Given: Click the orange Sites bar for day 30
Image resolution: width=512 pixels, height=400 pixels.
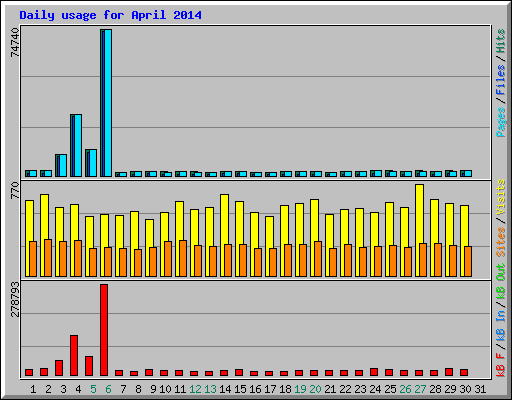Looking at the screenshot, I should click(x=468, y=261).
